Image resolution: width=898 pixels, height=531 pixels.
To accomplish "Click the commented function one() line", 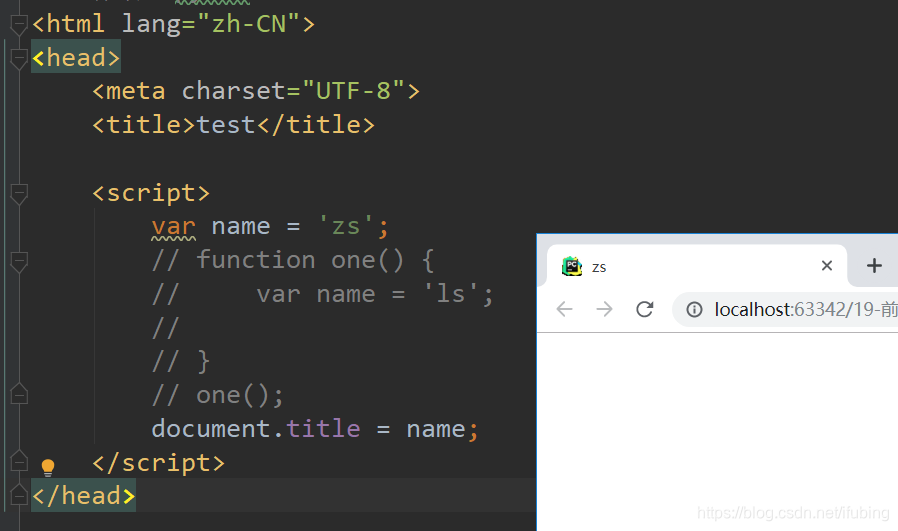I will pyautogui.click(x=293, y=261).
